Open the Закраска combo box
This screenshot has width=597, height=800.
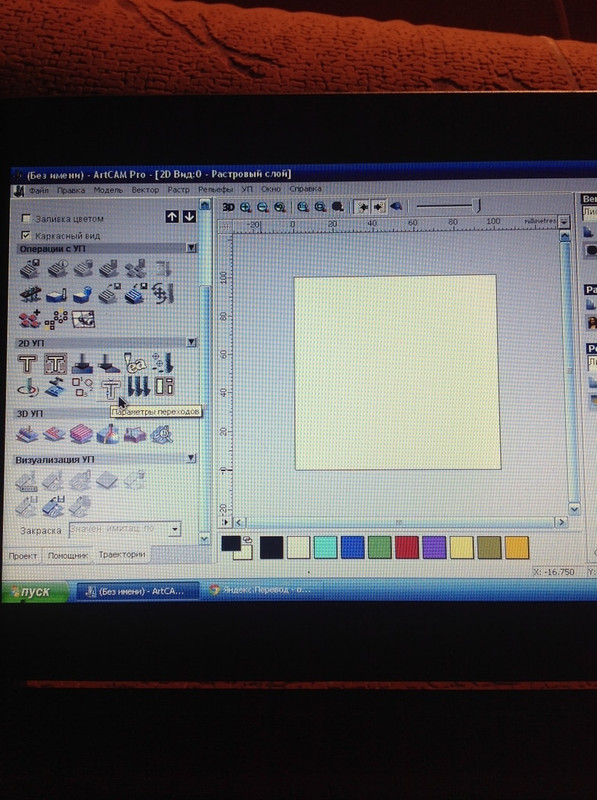[x=125, y=529]
